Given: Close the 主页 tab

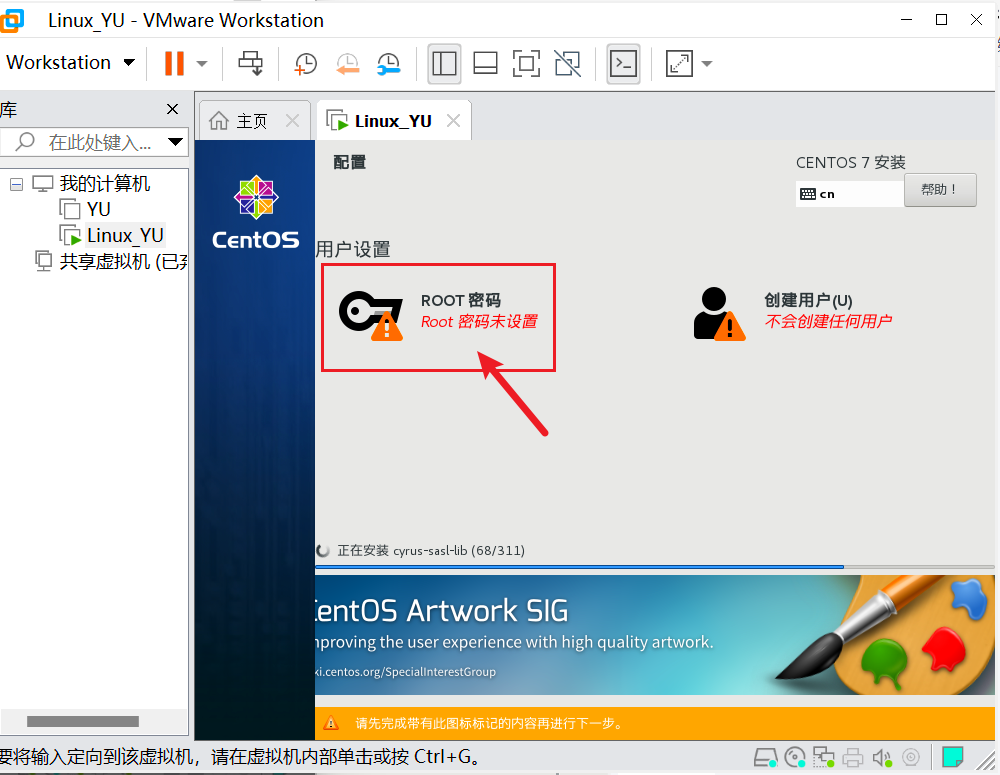Looking at the screenshot, I should pyautogui.click(x=292, y=121).
